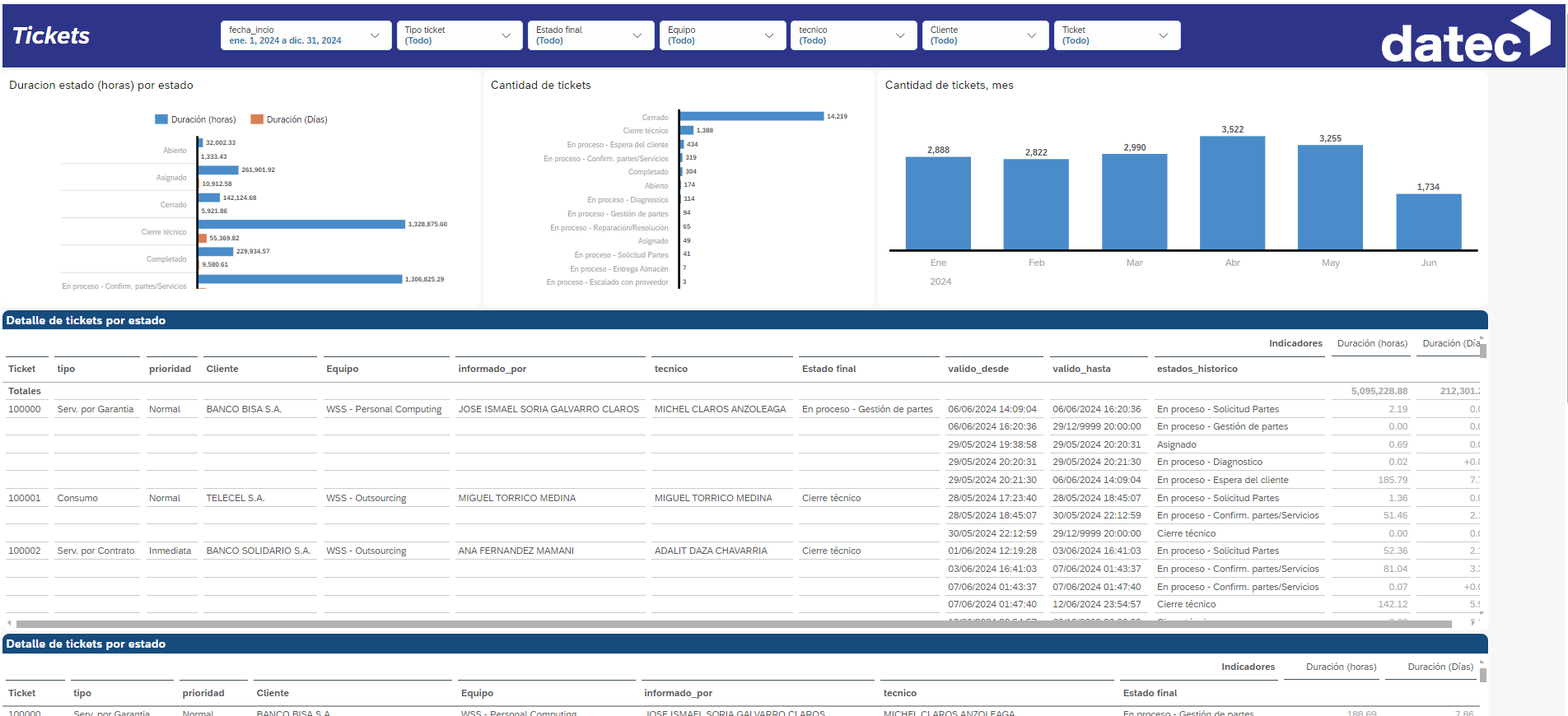Click the datec logo
This screenshot has height=716, width=1568.
pos(1466,37)
